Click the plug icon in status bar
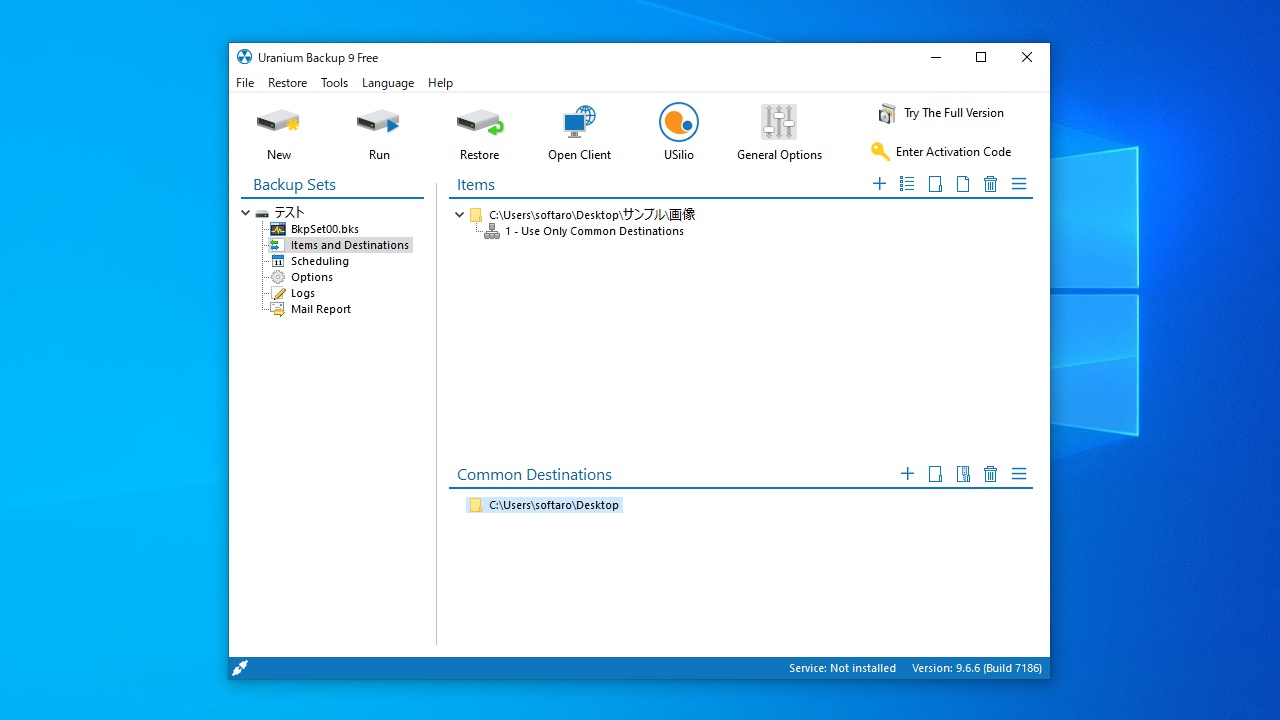This screenshot has height=720, width=1280. (x=240, y=668)
